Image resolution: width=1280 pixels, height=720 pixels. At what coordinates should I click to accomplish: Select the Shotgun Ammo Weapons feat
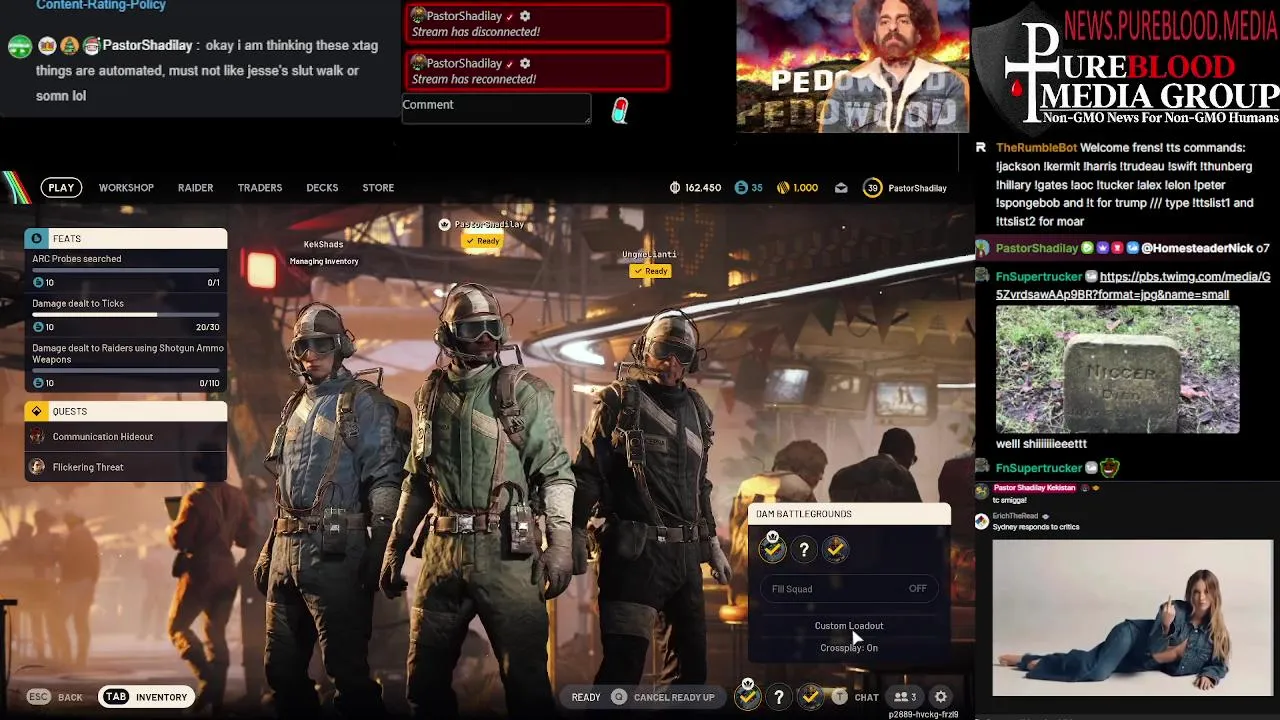click(x=126, y=365)
